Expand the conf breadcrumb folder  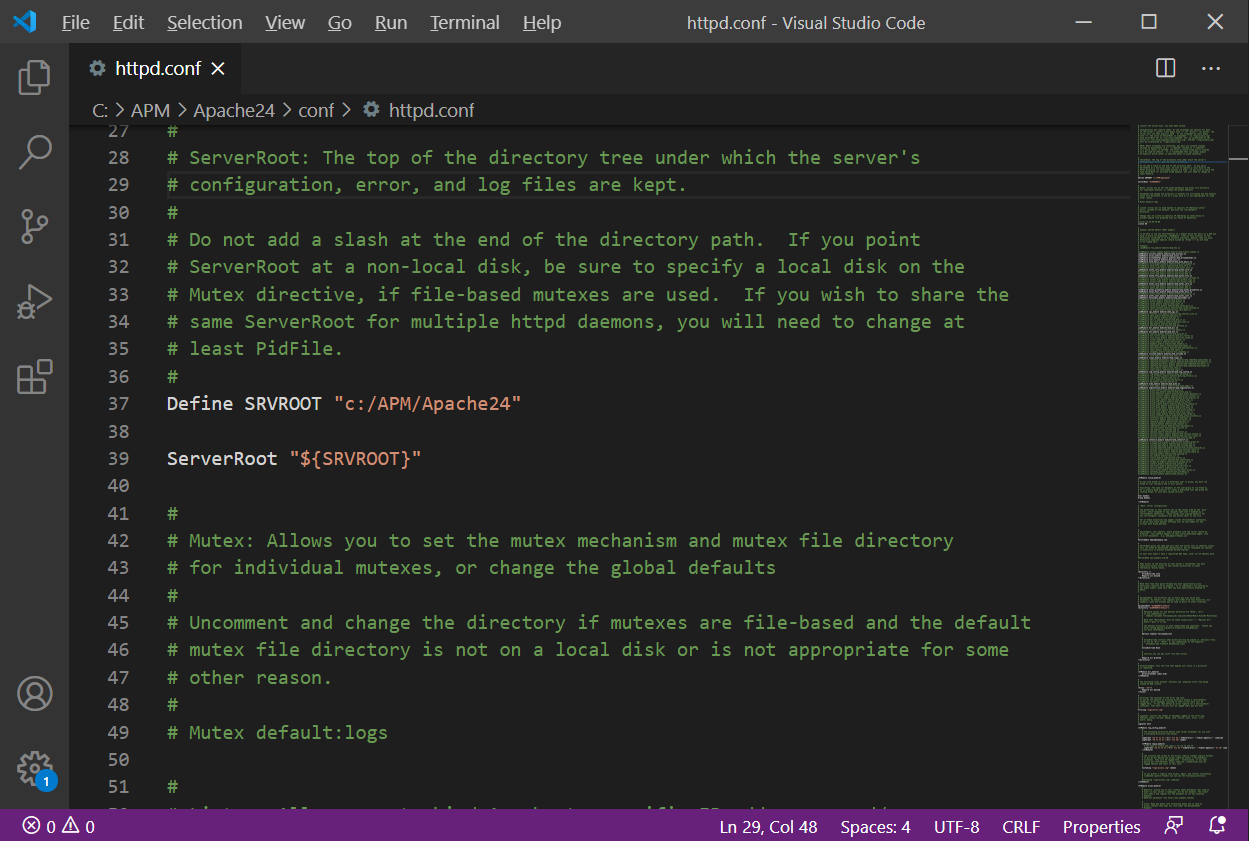coord(316,110)
